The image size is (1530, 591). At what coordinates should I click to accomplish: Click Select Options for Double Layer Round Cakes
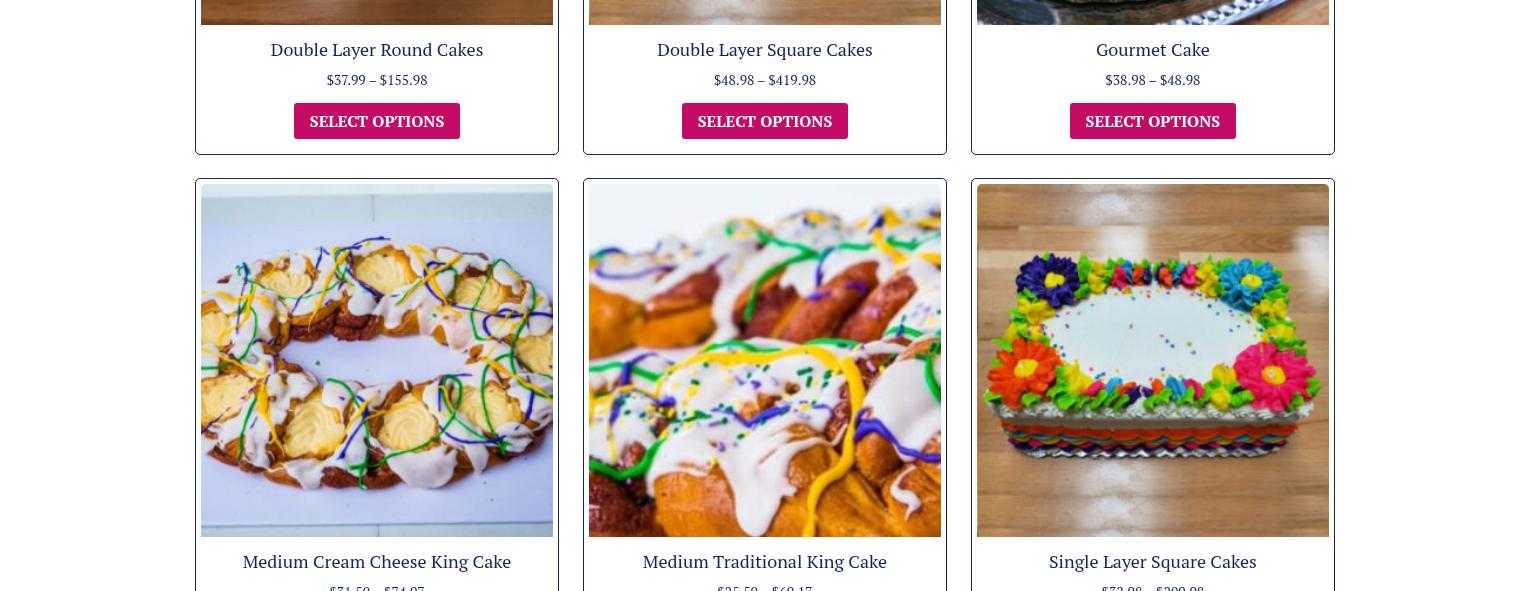point(377,121)
